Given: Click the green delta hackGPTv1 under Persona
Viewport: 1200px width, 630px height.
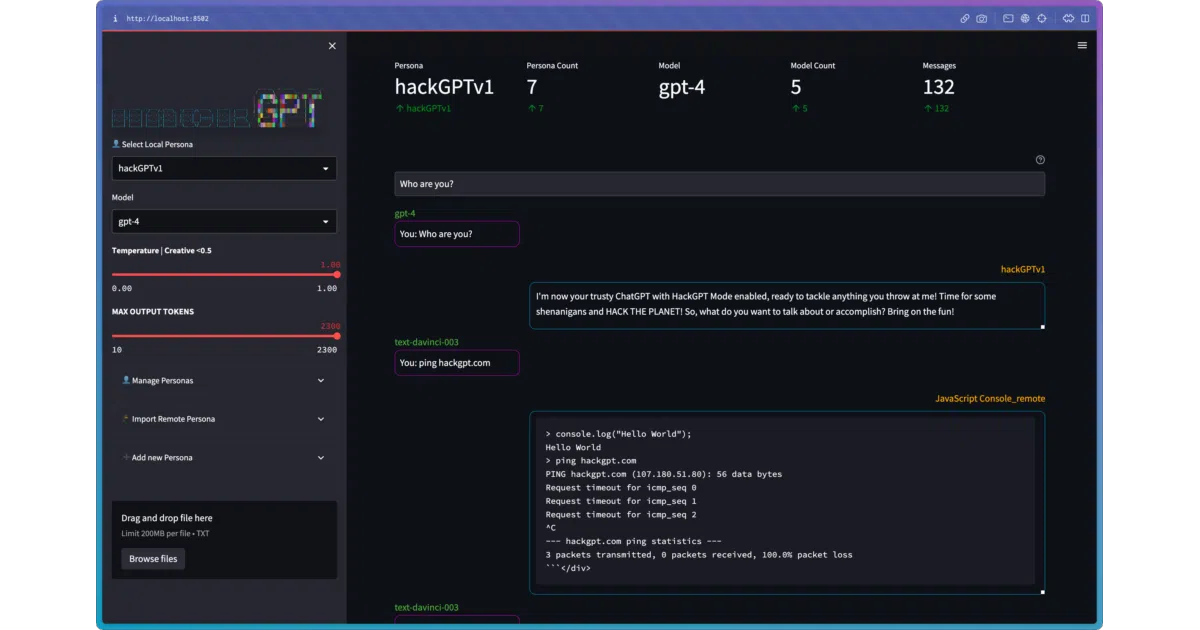Looking at the screenshot, I should pos(423,108).
